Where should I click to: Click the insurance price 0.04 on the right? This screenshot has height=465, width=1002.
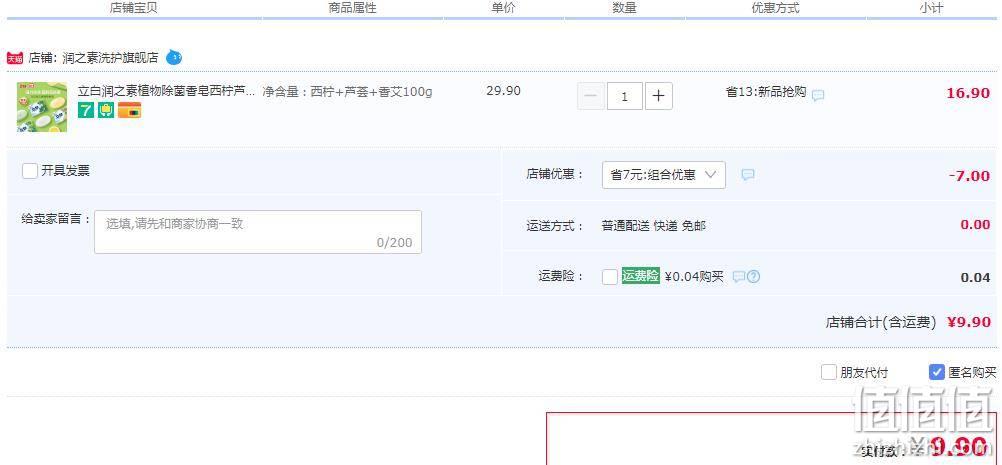click(x=975, y=278)
